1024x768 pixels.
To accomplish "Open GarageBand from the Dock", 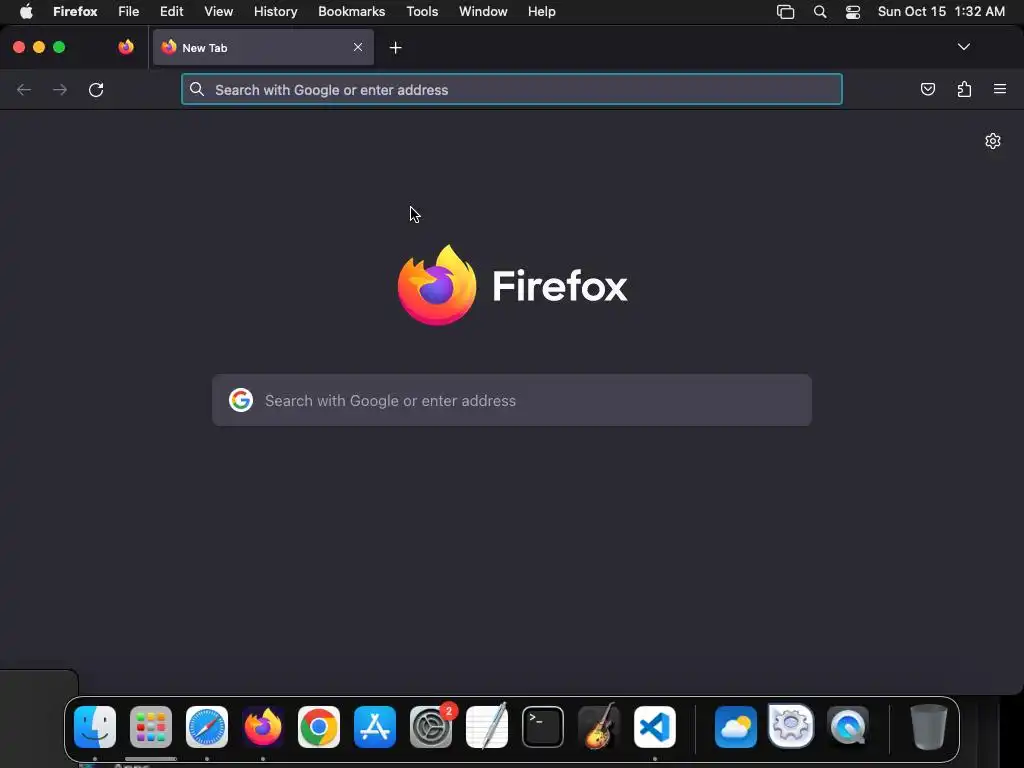I will point(599,726).
